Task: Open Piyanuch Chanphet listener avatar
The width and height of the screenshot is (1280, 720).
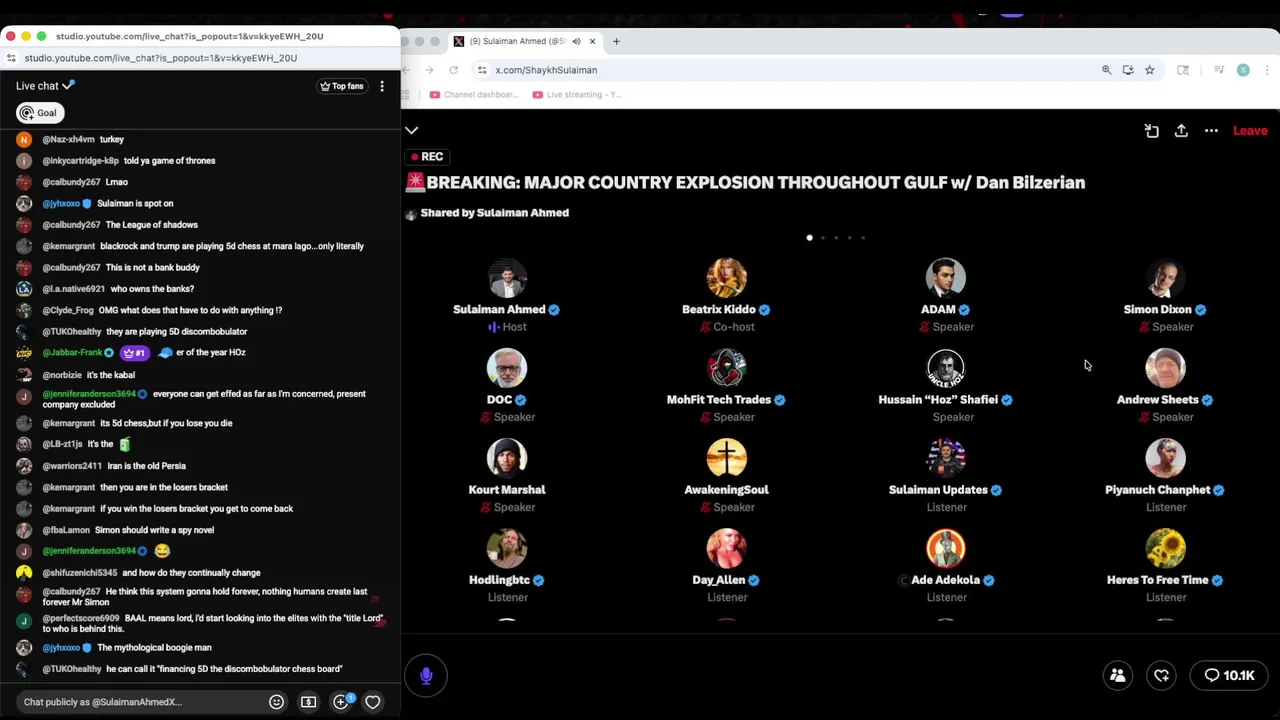Action: click(1165, 459)
